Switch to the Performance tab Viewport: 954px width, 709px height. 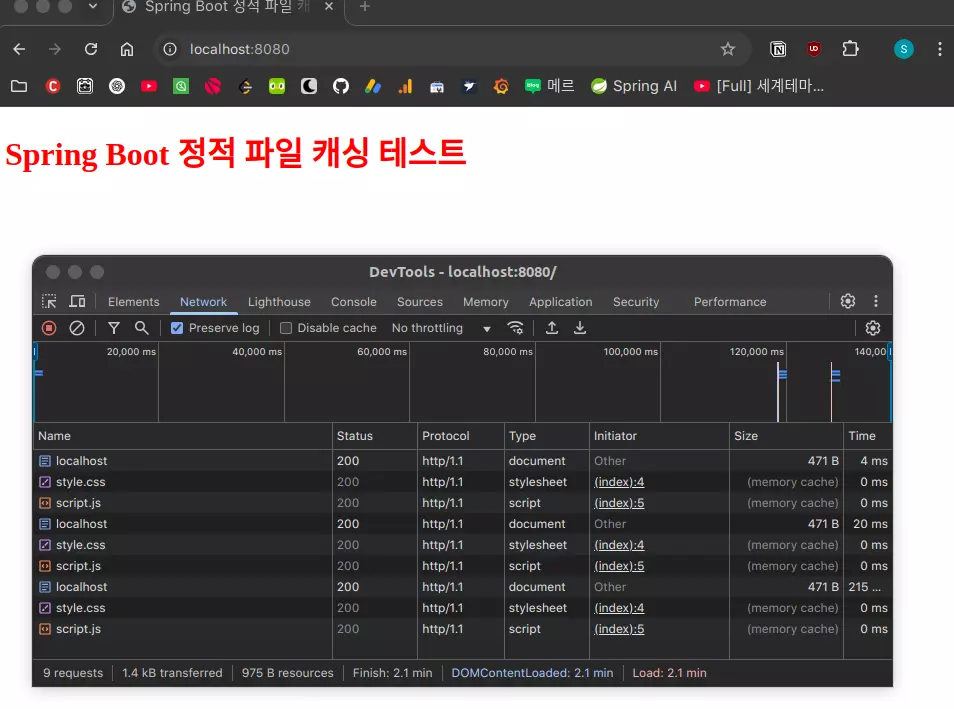click(x=729, y=302)
